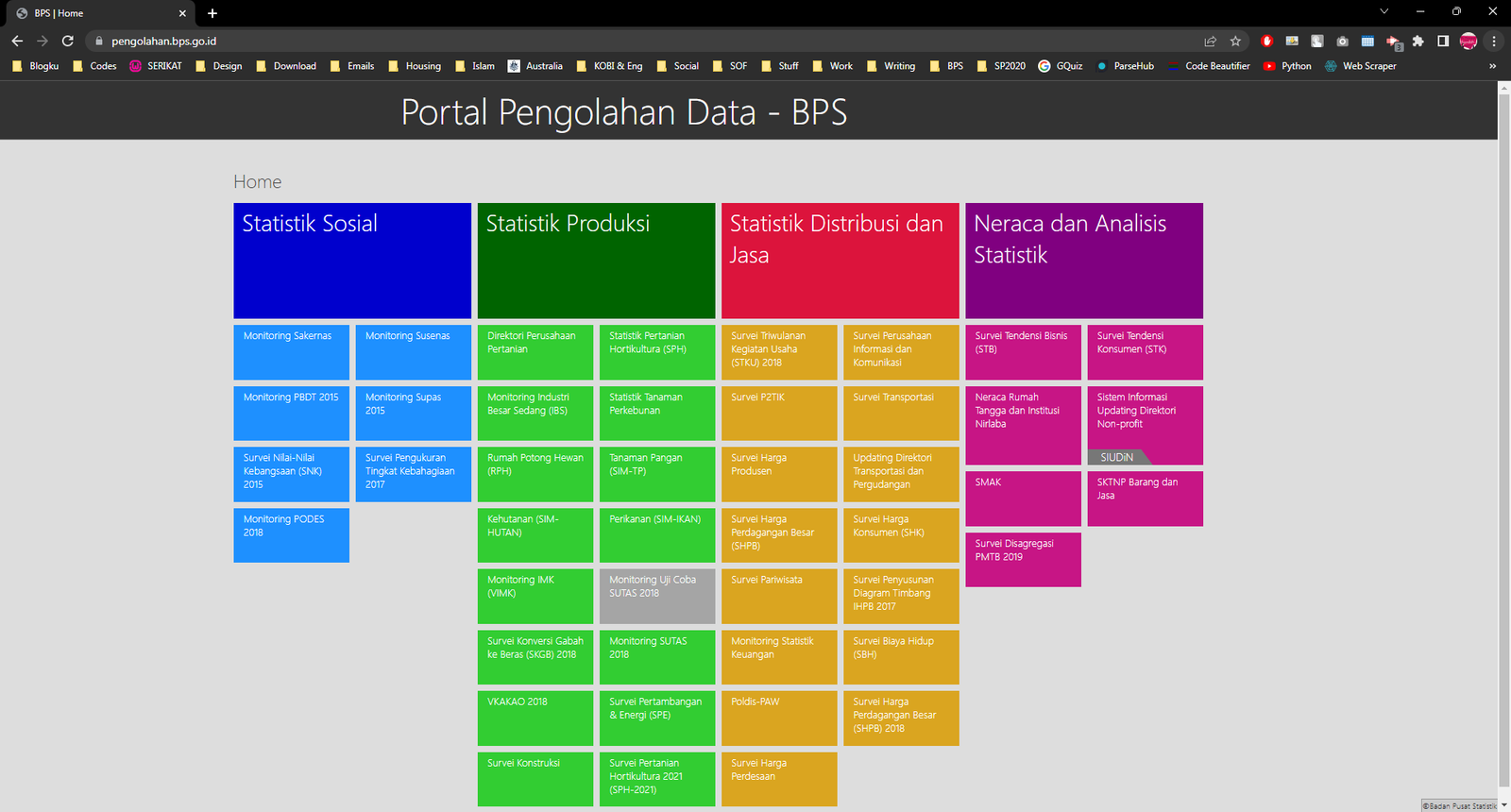Viewport: 1511px width, 812px height.
Task: Open Survei Tendensi Bisnis (STB) tile
Action: pyautogui.click(x=1023, y=352)
